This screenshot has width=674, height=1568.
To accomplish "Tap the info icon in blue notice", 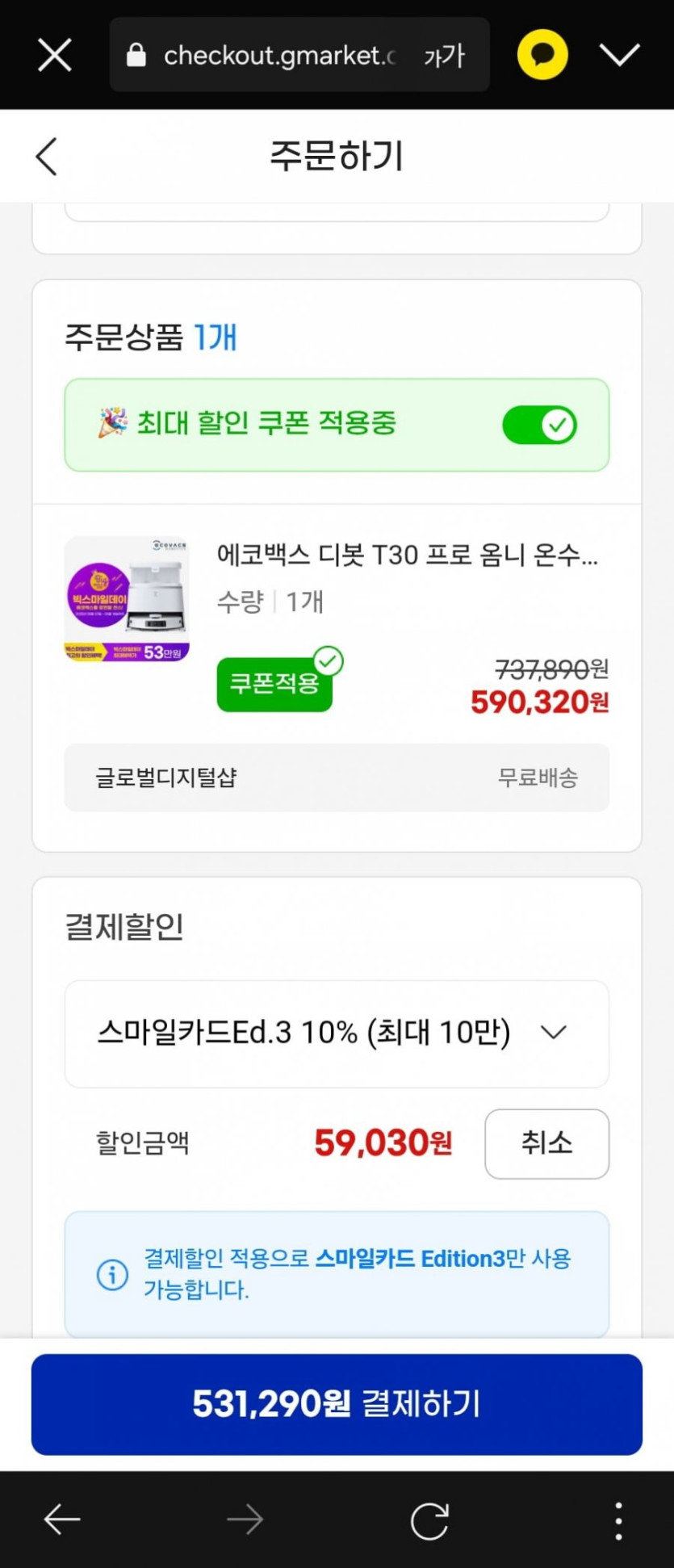I will pyautogui.click(x=112, y=1274).
